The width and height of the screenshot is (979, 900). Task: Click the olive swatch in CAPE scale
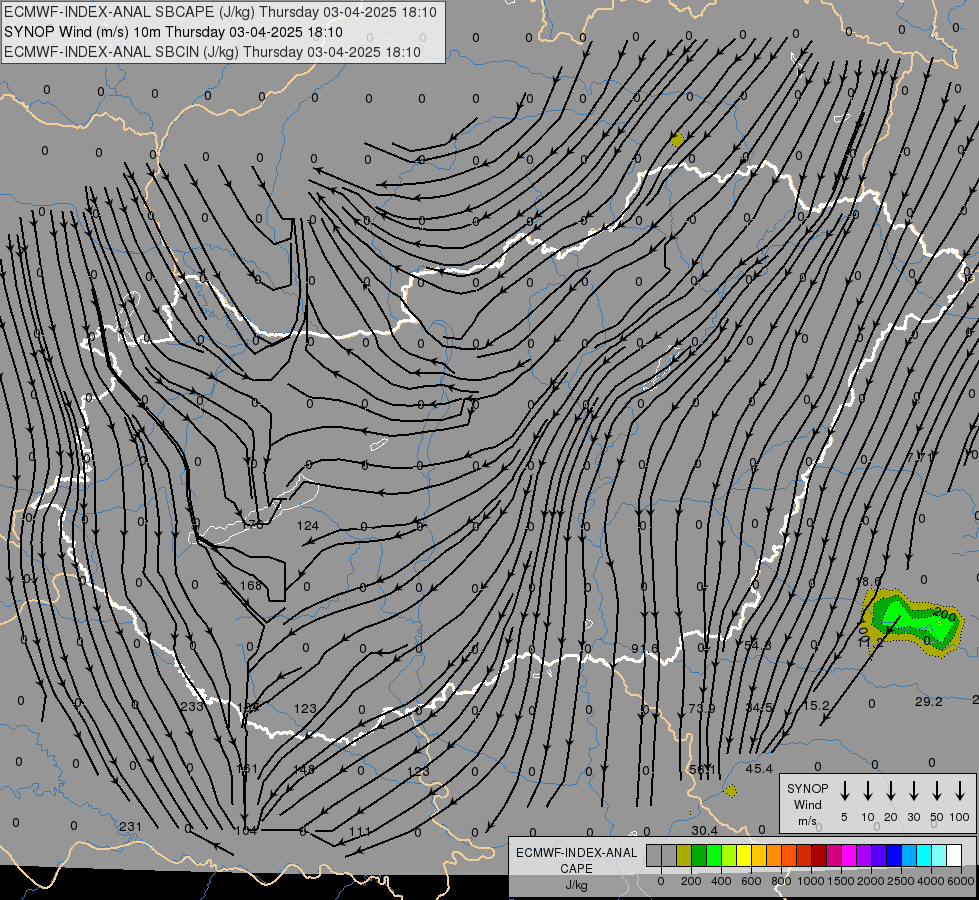(684, 856)
